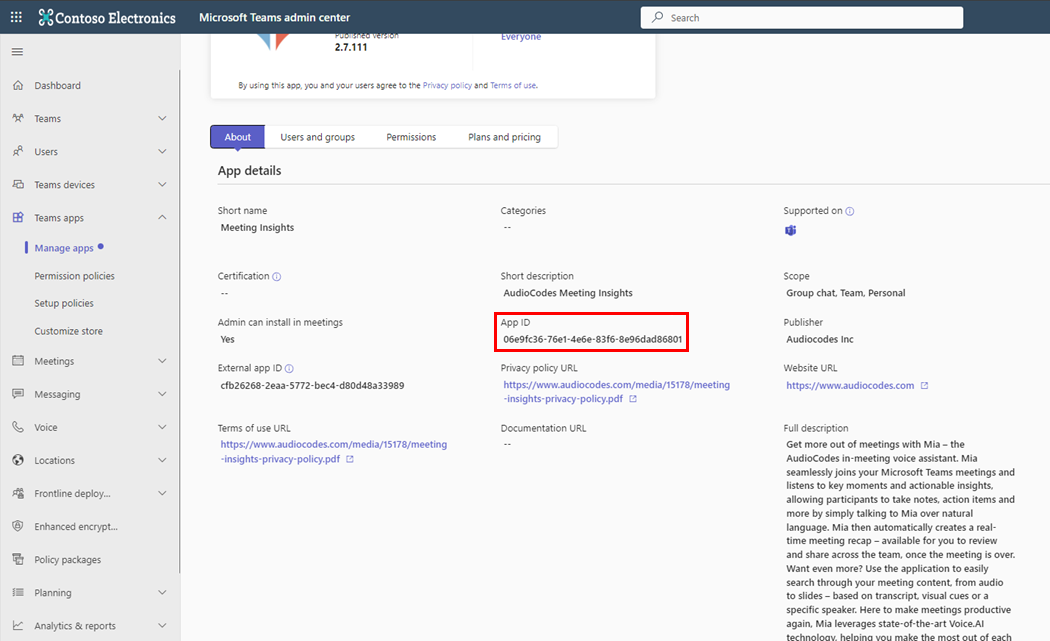Image resolution: width=1050 pixels, height=641 pixels.
Task: Click the Supported on info icon
Action: tap(850, 212)
